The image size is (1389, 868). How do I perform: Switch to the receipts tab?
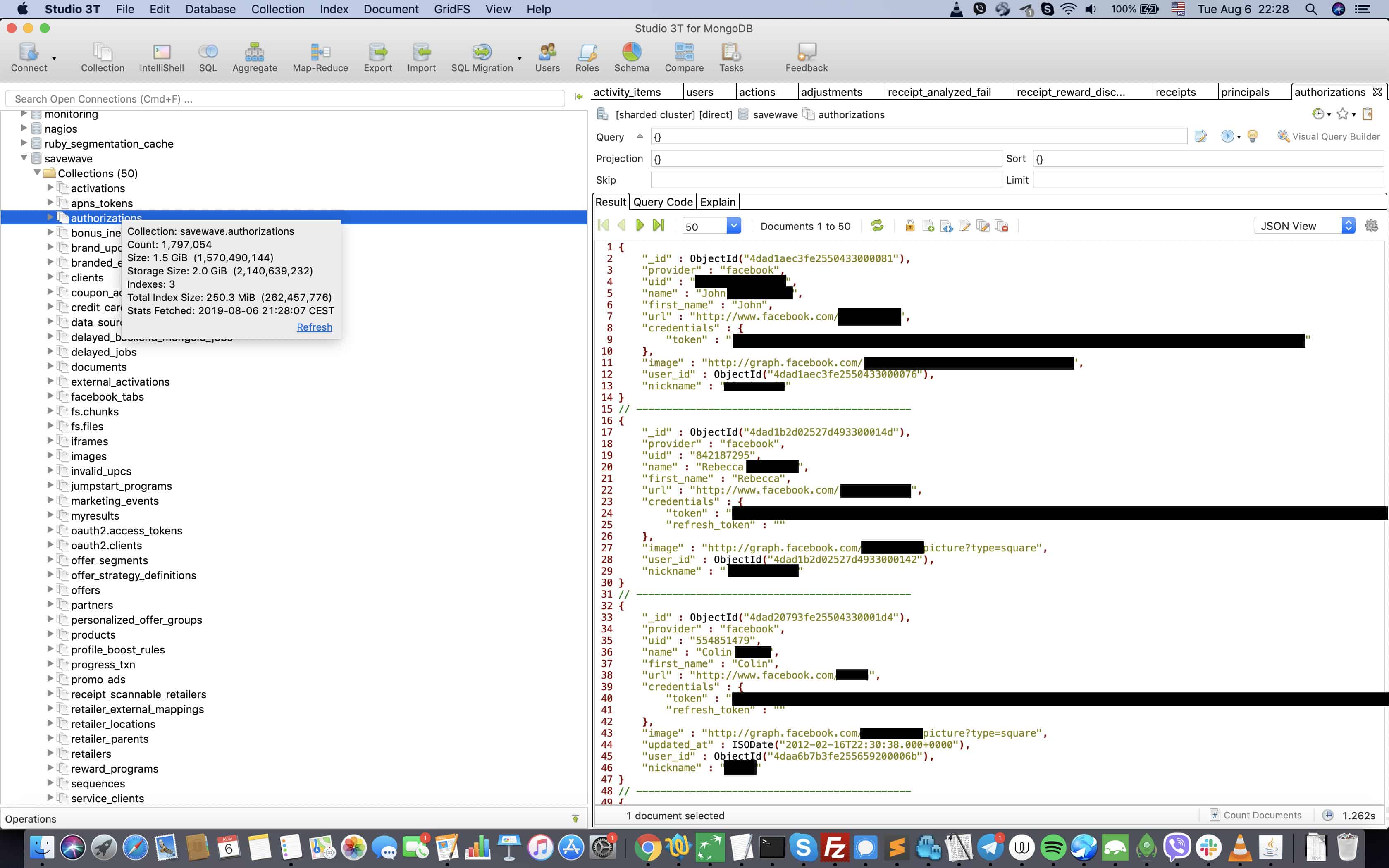click(x=1176, y=92)
